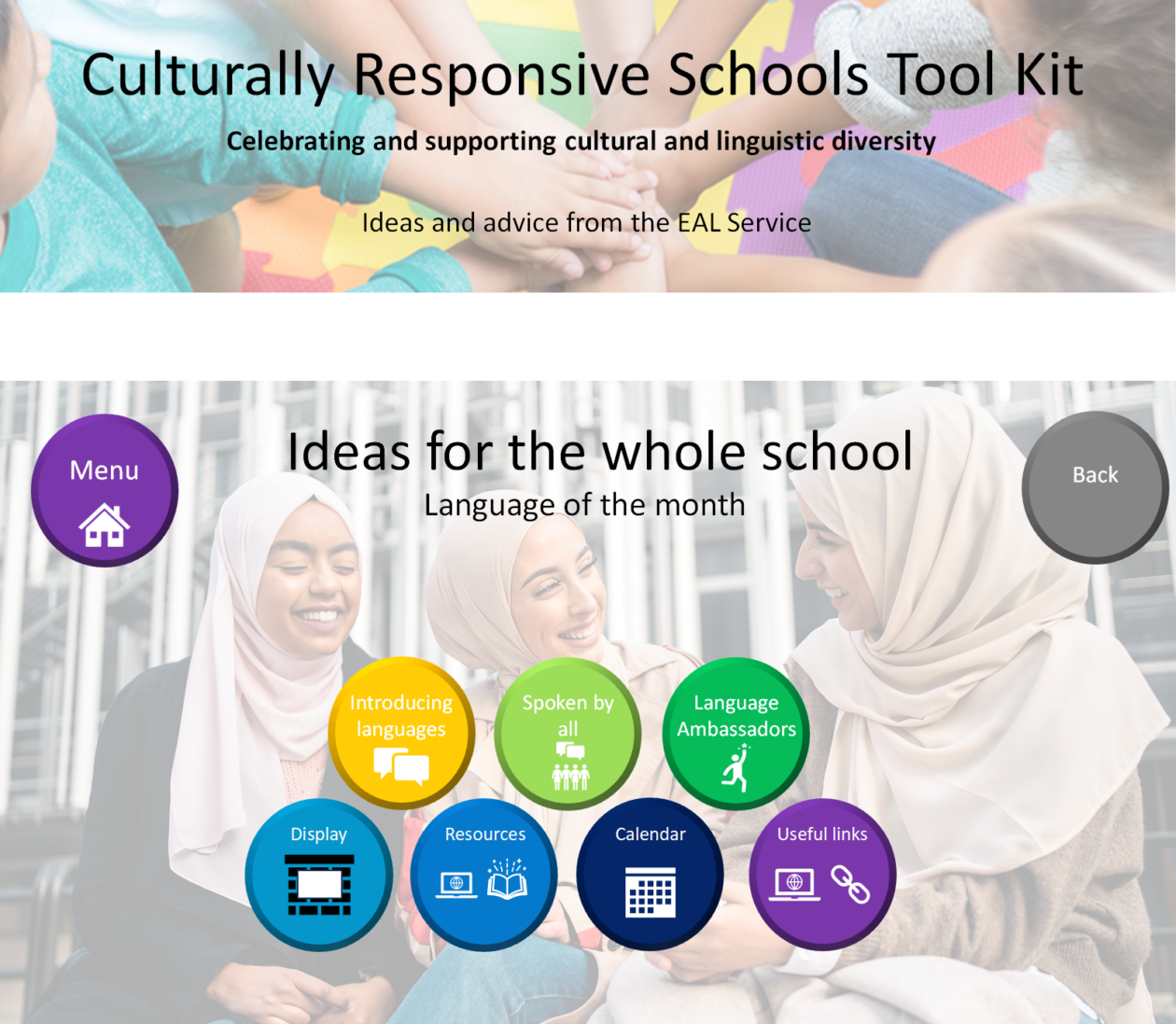
Task: Open the Calendar section
Action: (650, 874)
